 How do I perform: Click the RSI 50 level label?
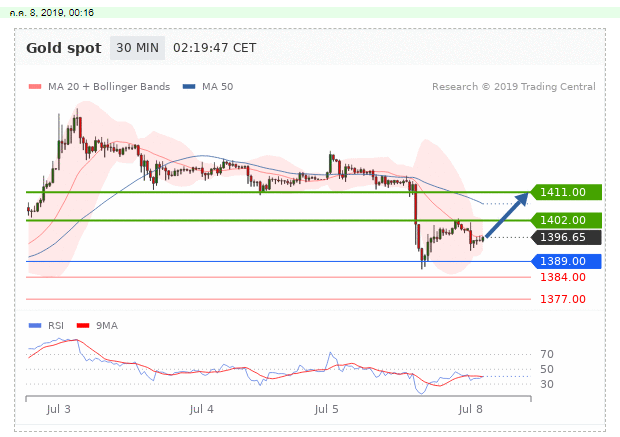(x=547, y=369)
